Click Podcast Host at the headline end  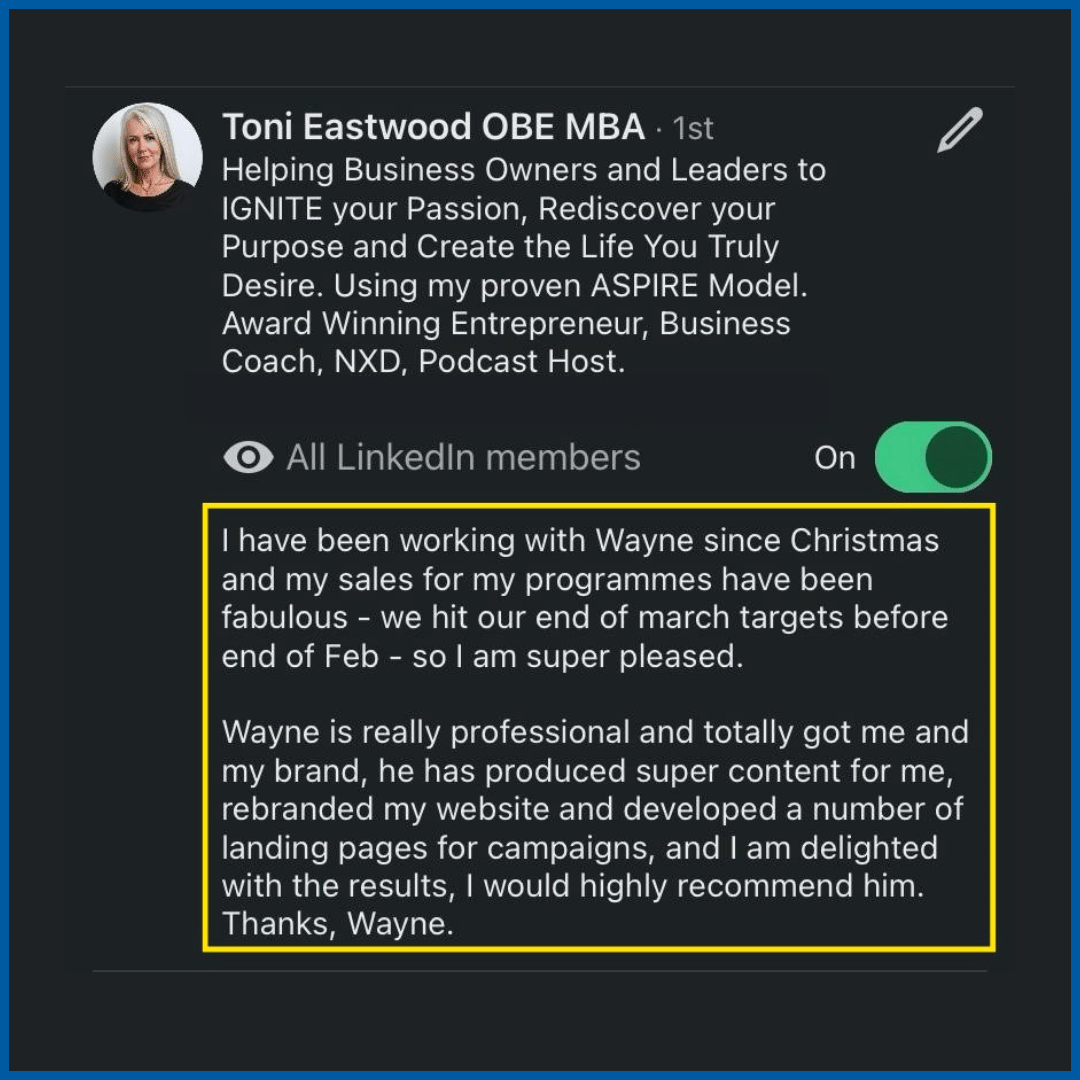pos(521,362)
